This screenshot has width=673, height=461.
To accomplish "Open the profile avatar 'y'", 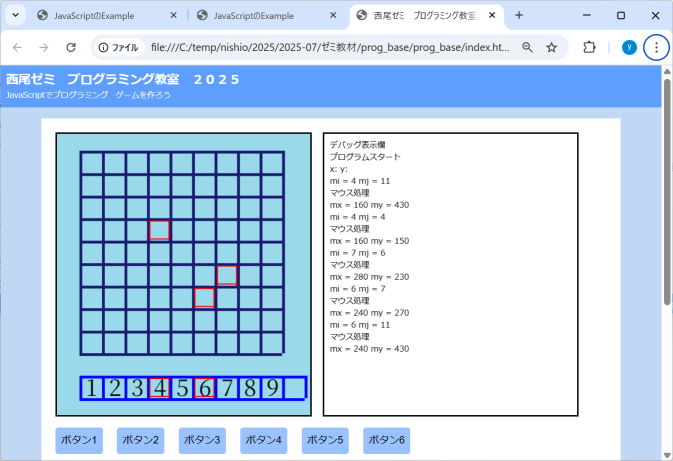I will pyautogui.click(x=629, y=47).
